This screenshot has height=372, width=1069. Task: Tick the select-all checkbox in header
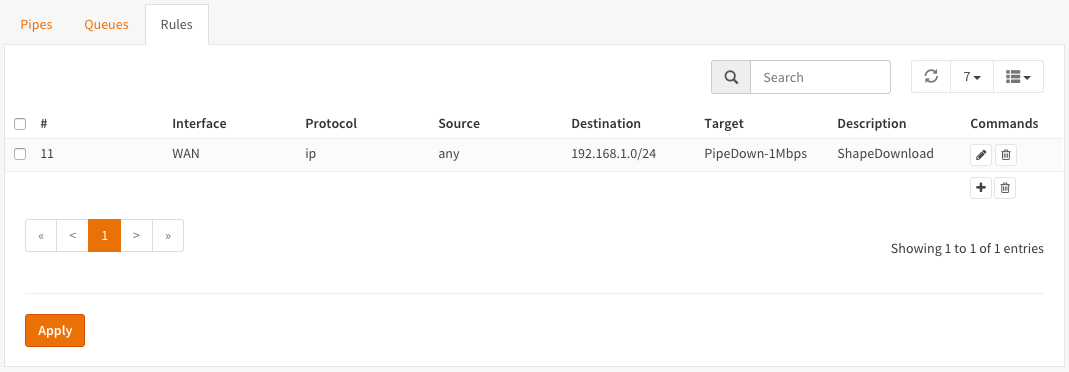20,124
